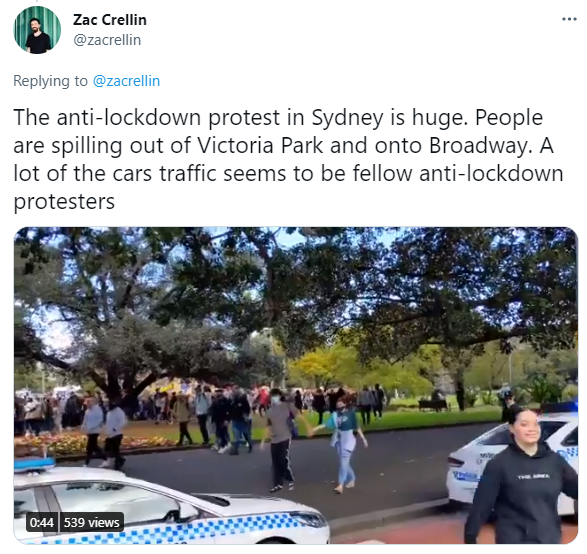Click the 'Replying to' label text
The image size is (587, 554).
coord(51,81)
